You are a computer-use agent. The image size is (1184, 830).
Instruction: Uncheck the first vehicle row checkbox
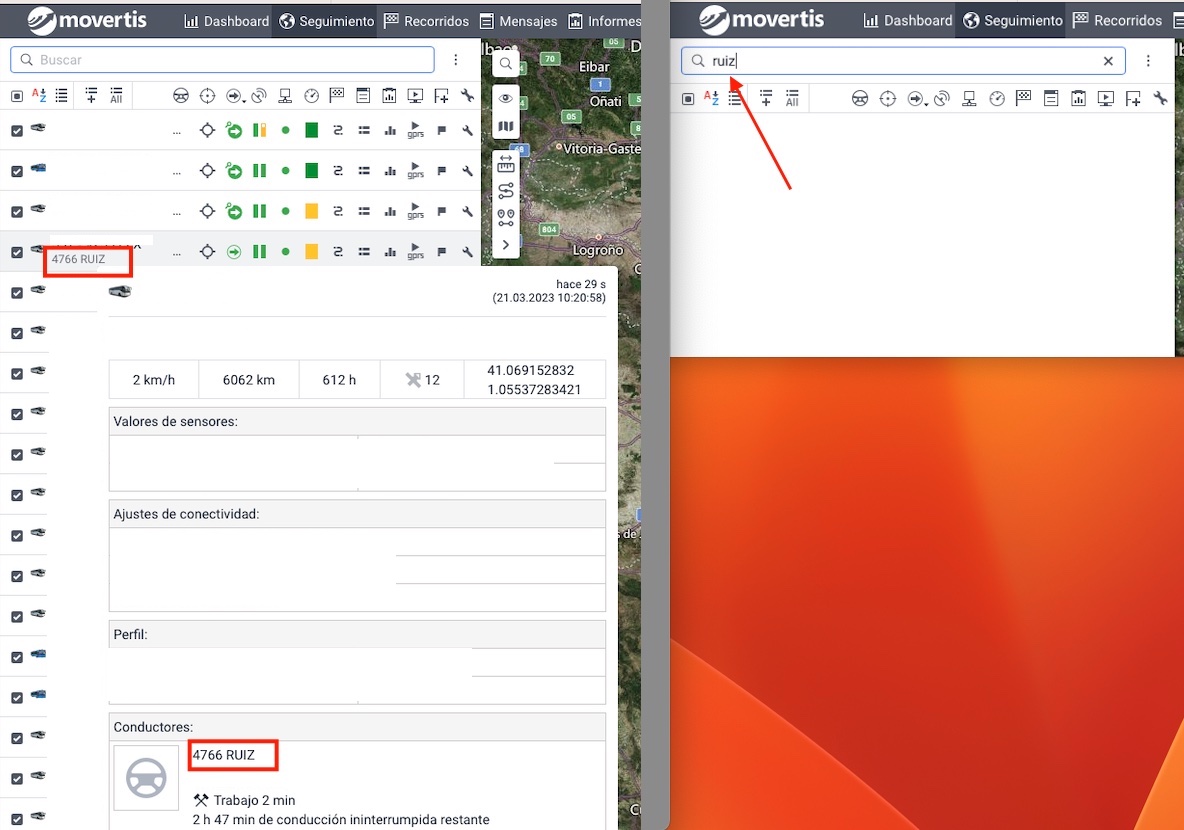(17, 131)
